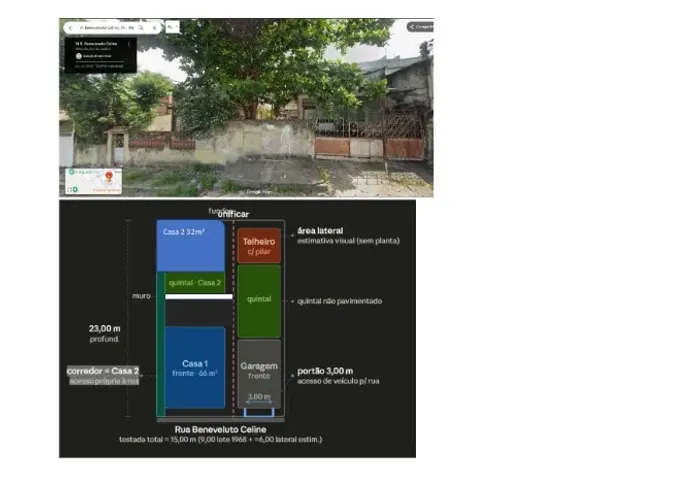Click the white square button beside the search box
This screenshot has width=700, height=495.
(x=172, y=27)
